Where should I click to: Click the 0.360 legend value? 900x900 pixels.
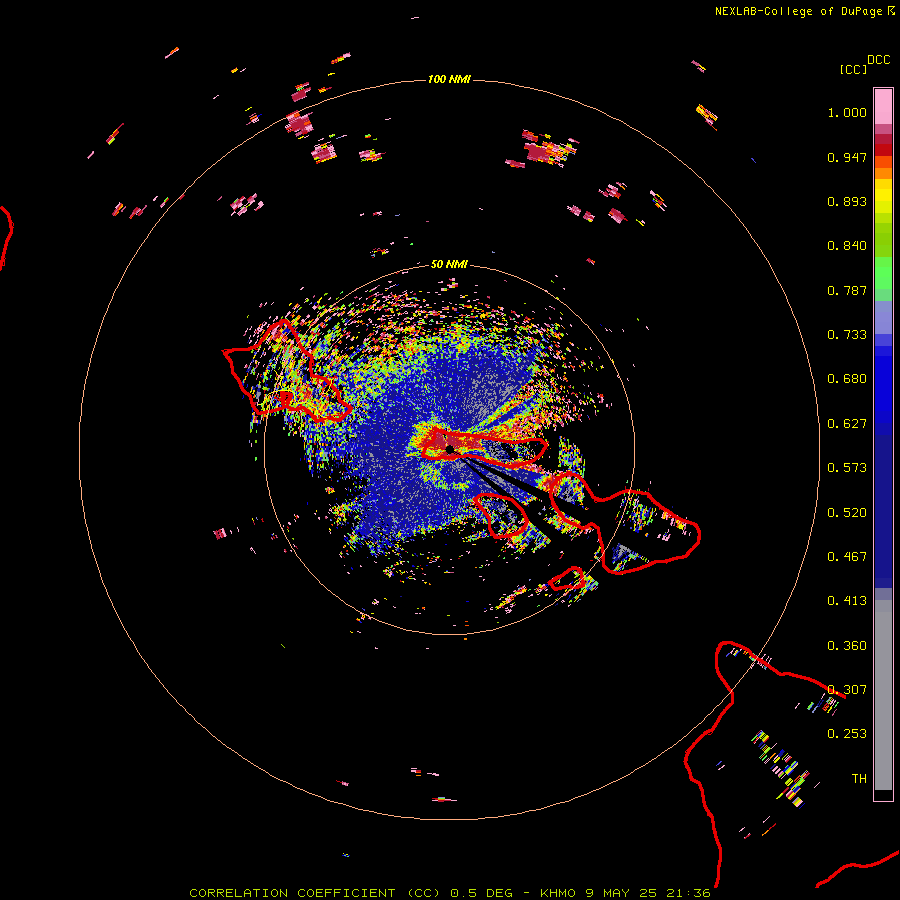tap(847, 646)
